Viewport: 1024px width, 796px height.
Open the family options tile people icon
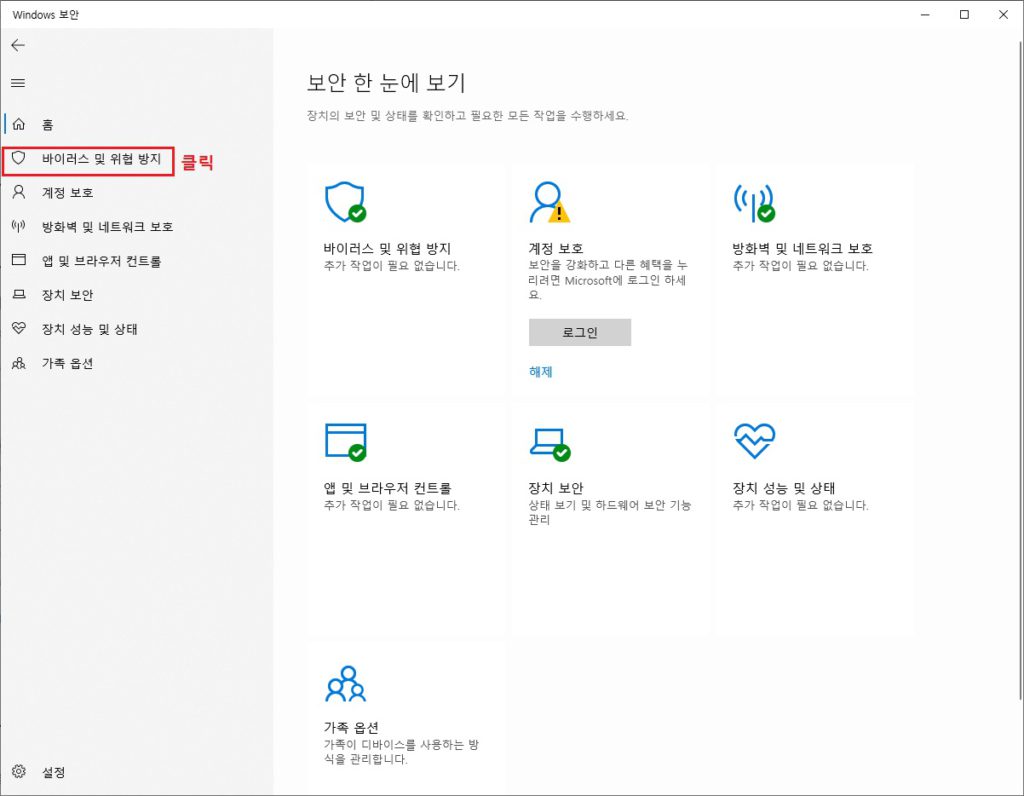coord(345,684)
